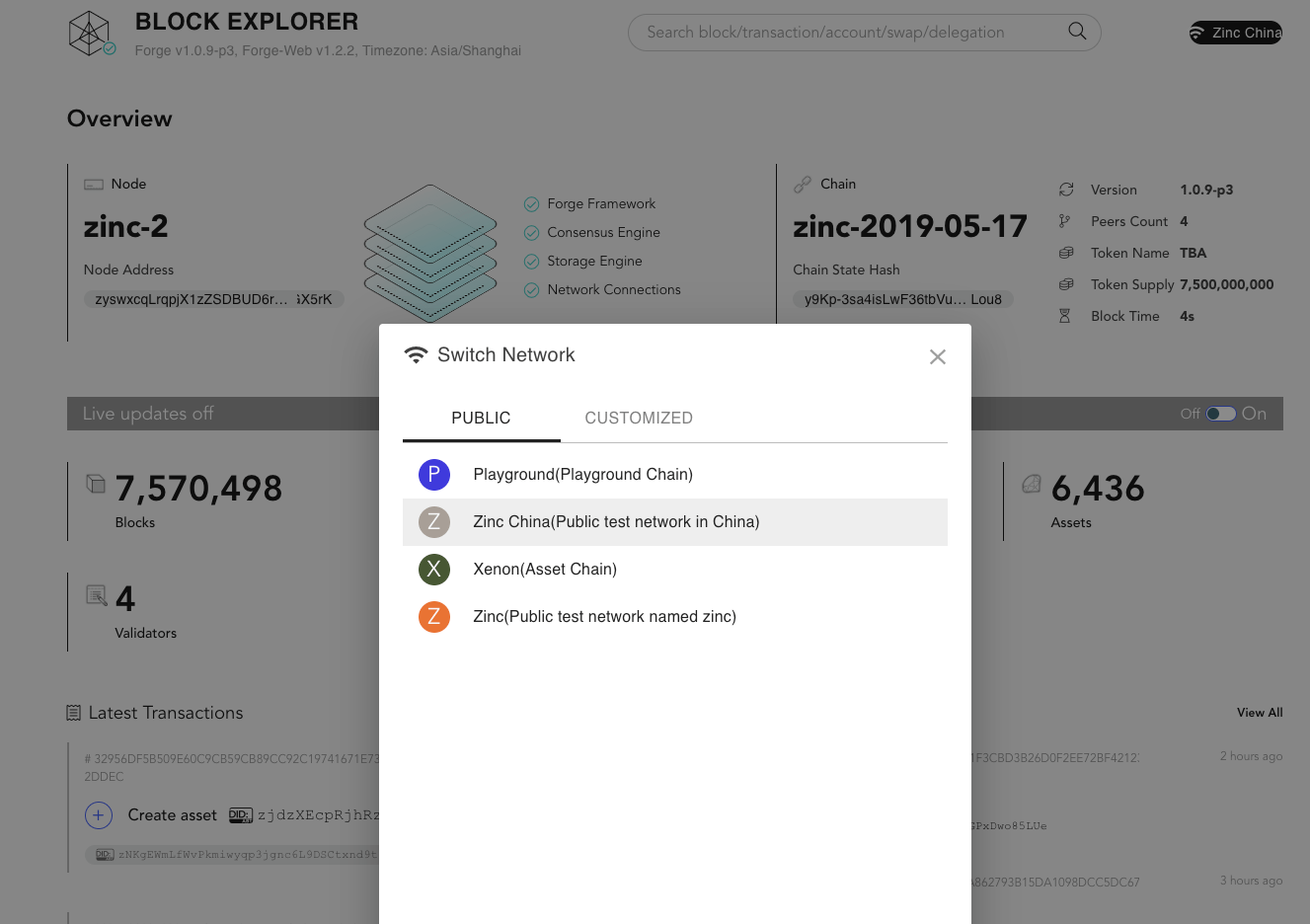Open the Zinc China network switcher

tap(1235, 33)
